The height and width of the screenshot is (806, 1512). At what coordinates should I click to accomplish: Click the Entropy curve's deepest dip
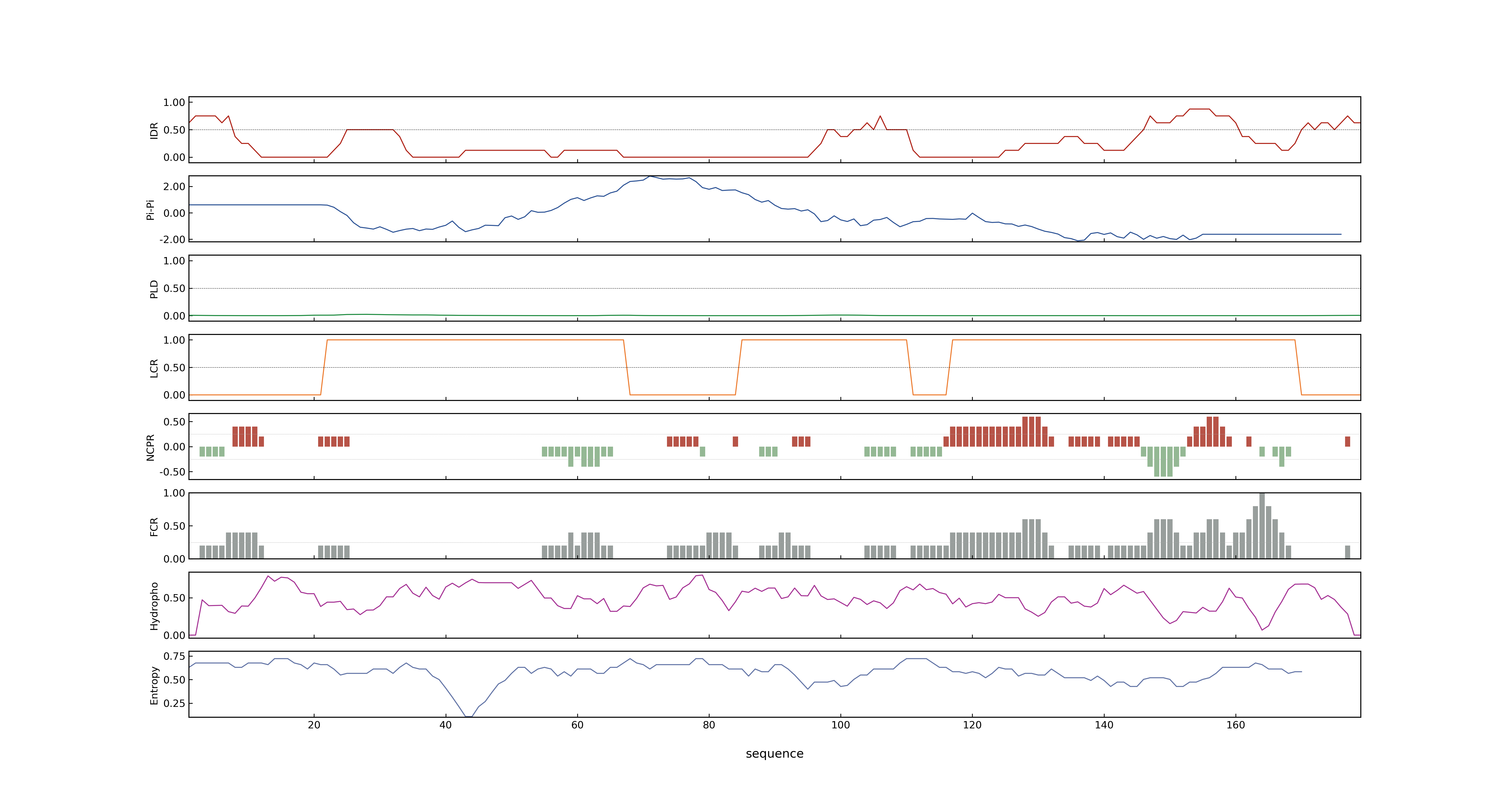(468, 716)
